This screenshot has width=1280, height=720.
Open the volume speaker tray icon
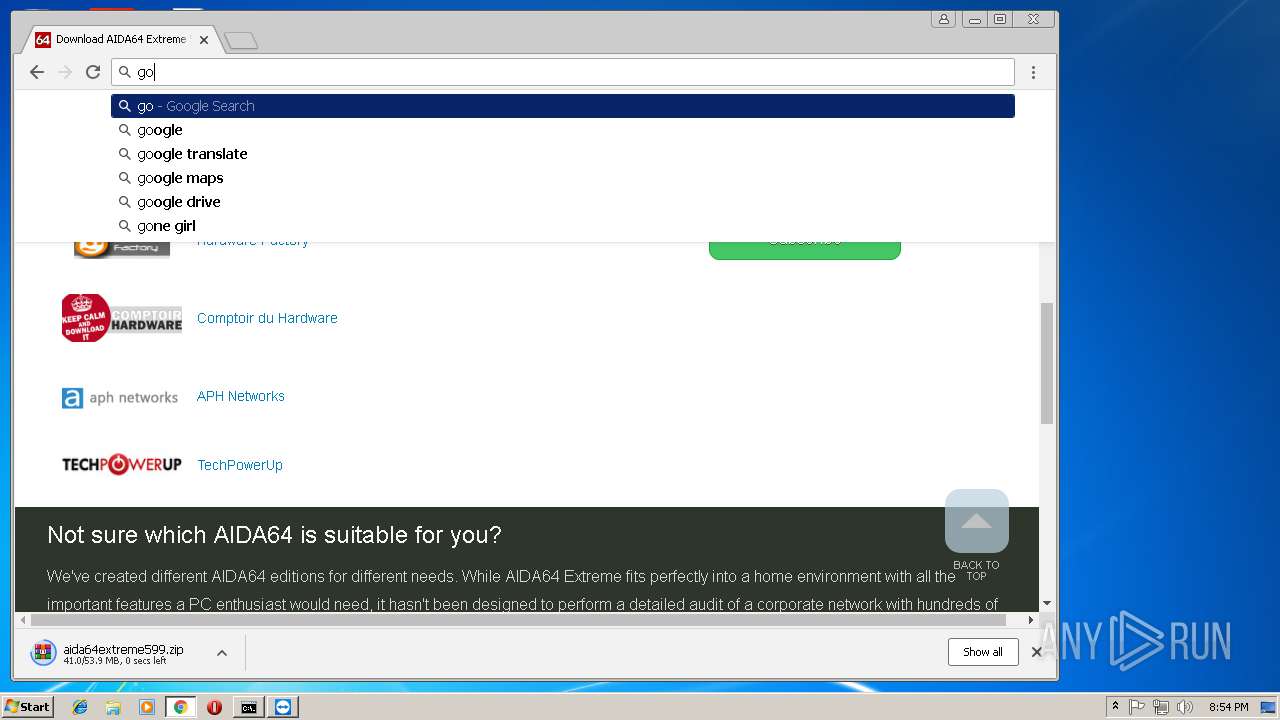pyautogui.click(x=1185, y=707)
